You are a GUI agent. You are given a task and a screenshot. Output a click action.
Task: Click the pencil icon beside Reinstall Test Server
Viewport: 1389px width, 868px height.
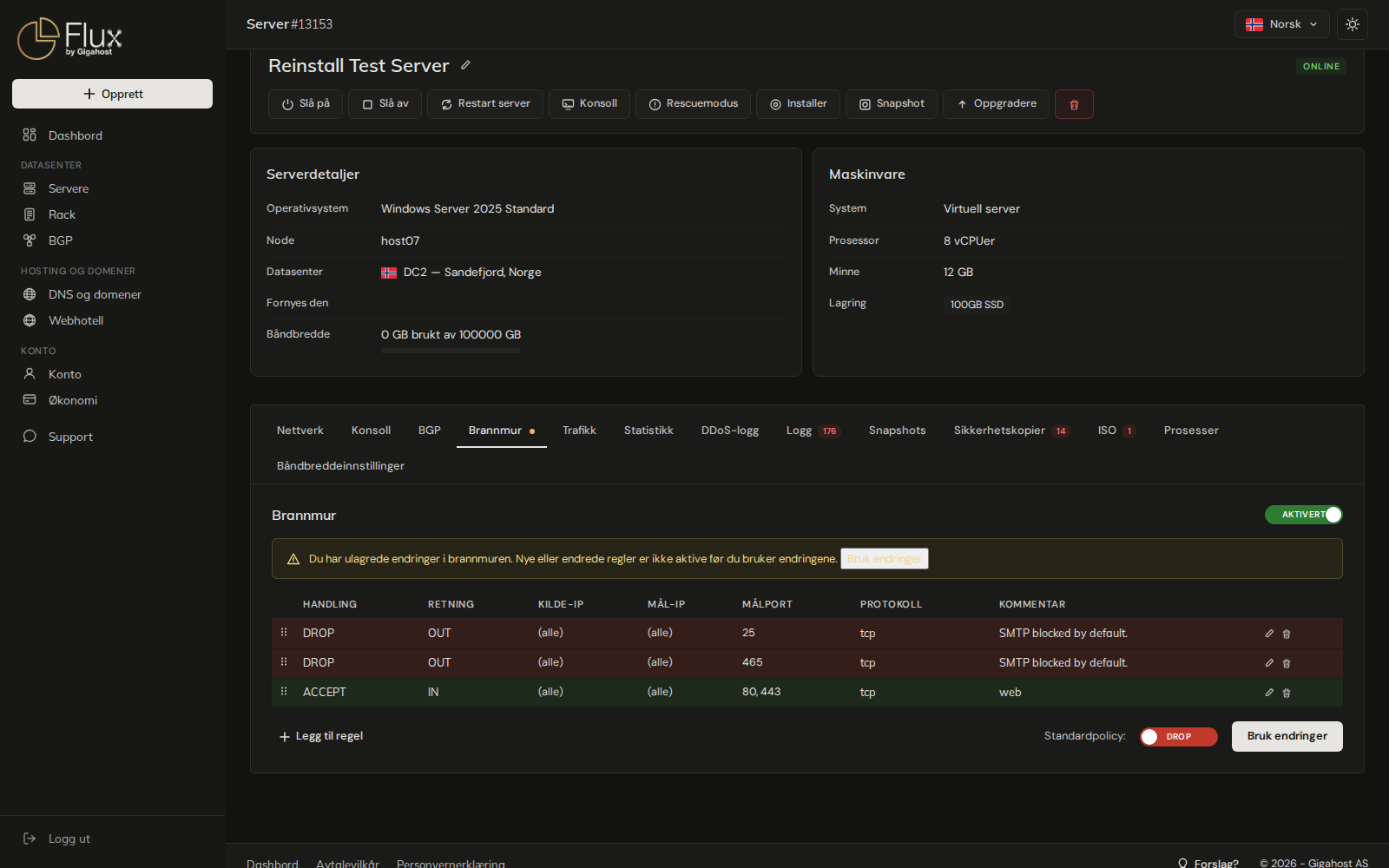[465, 65]
